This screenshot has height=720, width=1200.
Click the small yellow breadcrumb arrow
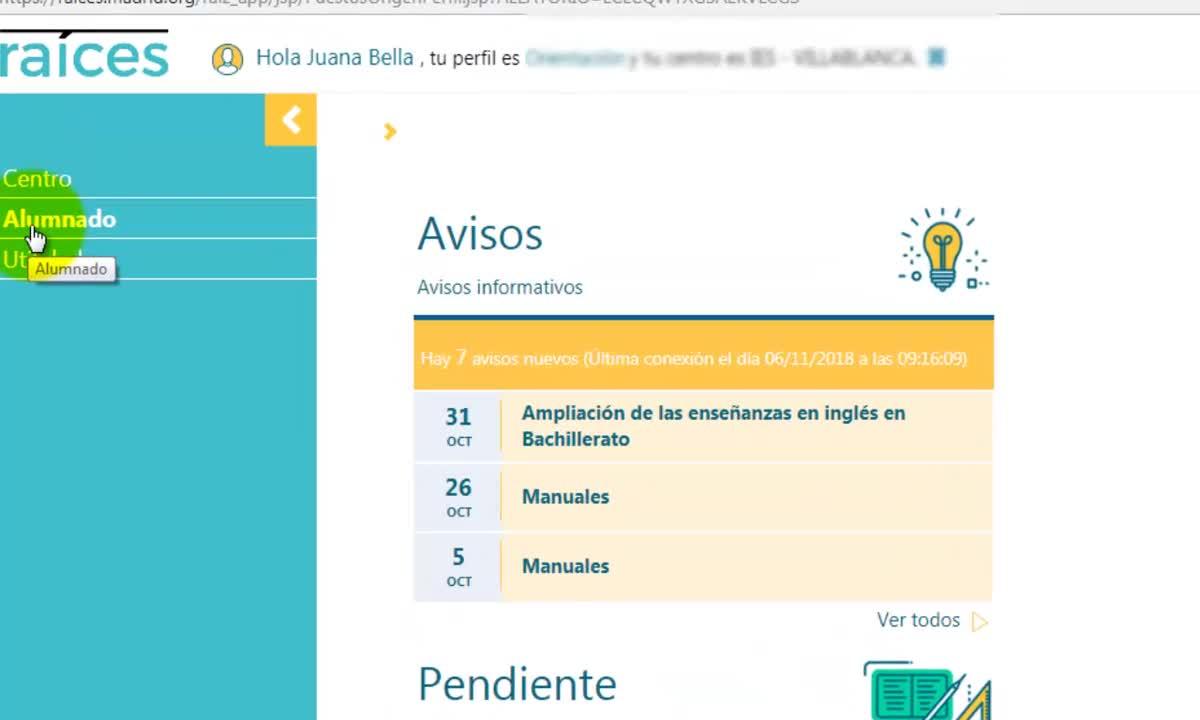[x=390, y=131]
